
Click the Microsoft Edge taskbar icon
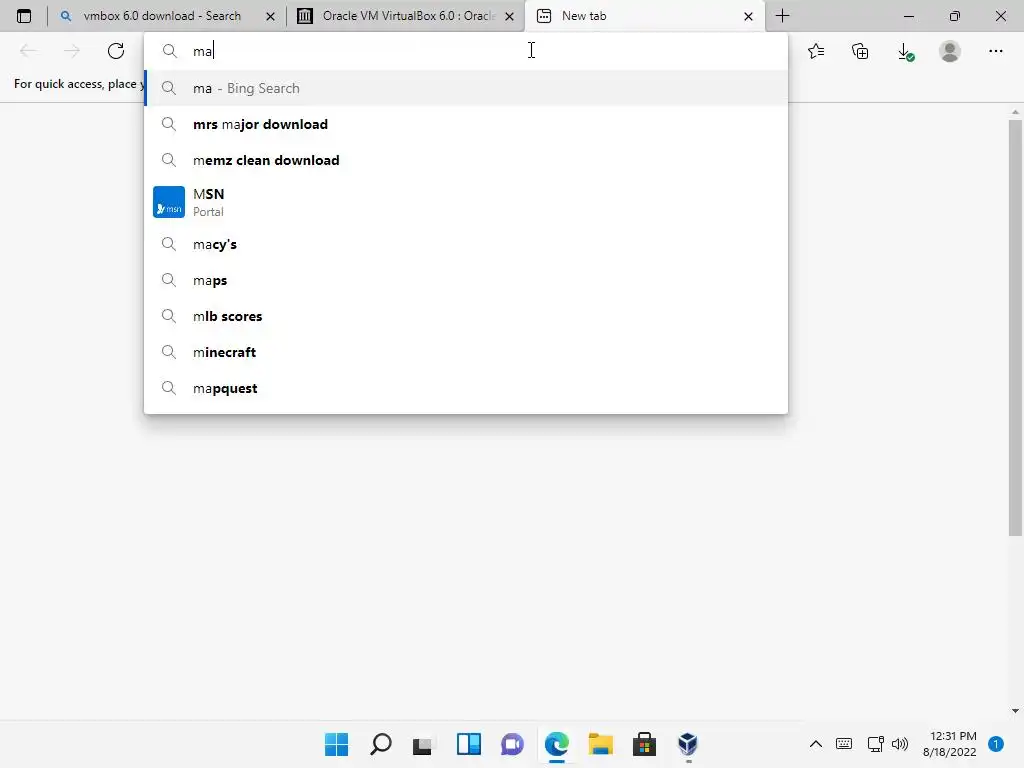(x=556, y=744)
